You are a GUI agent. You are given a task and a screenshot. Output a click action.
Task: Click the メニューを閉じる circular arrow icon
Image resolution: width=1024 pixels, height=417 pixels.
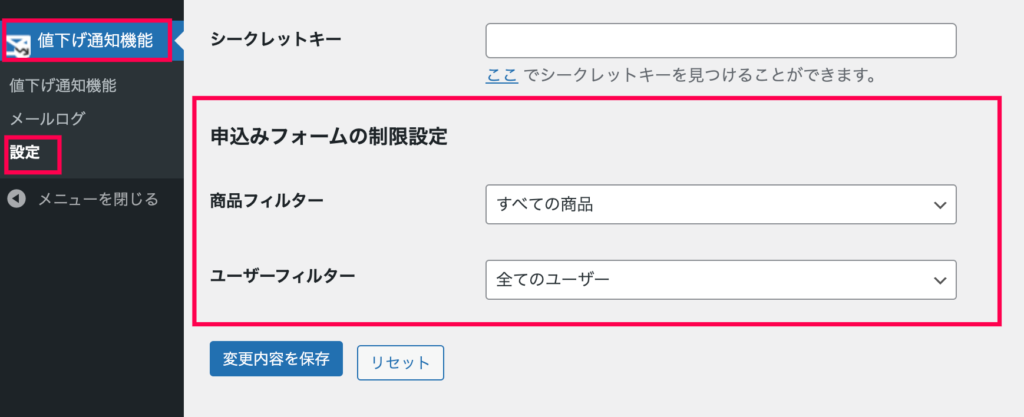pos(17,199)
